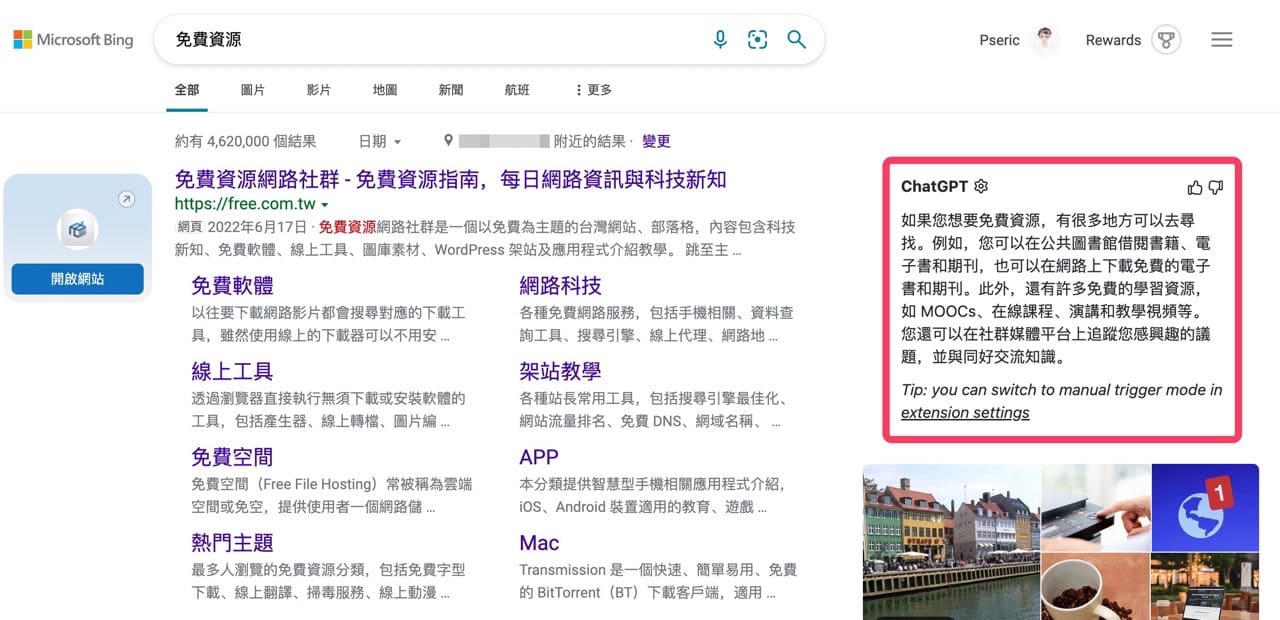
Task: Give thumbs down to ChatGPT answer
Action: [1216, 187]
